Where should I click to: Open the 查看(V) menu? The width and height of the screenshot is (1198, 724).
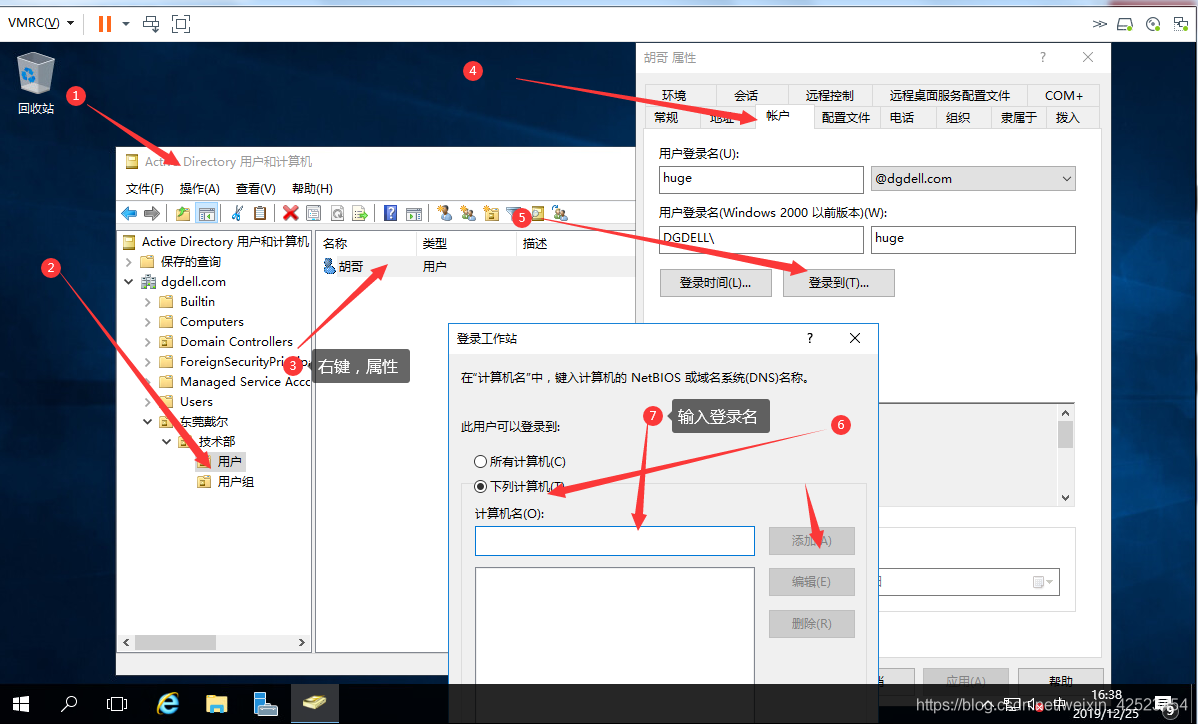click(255, 189)
